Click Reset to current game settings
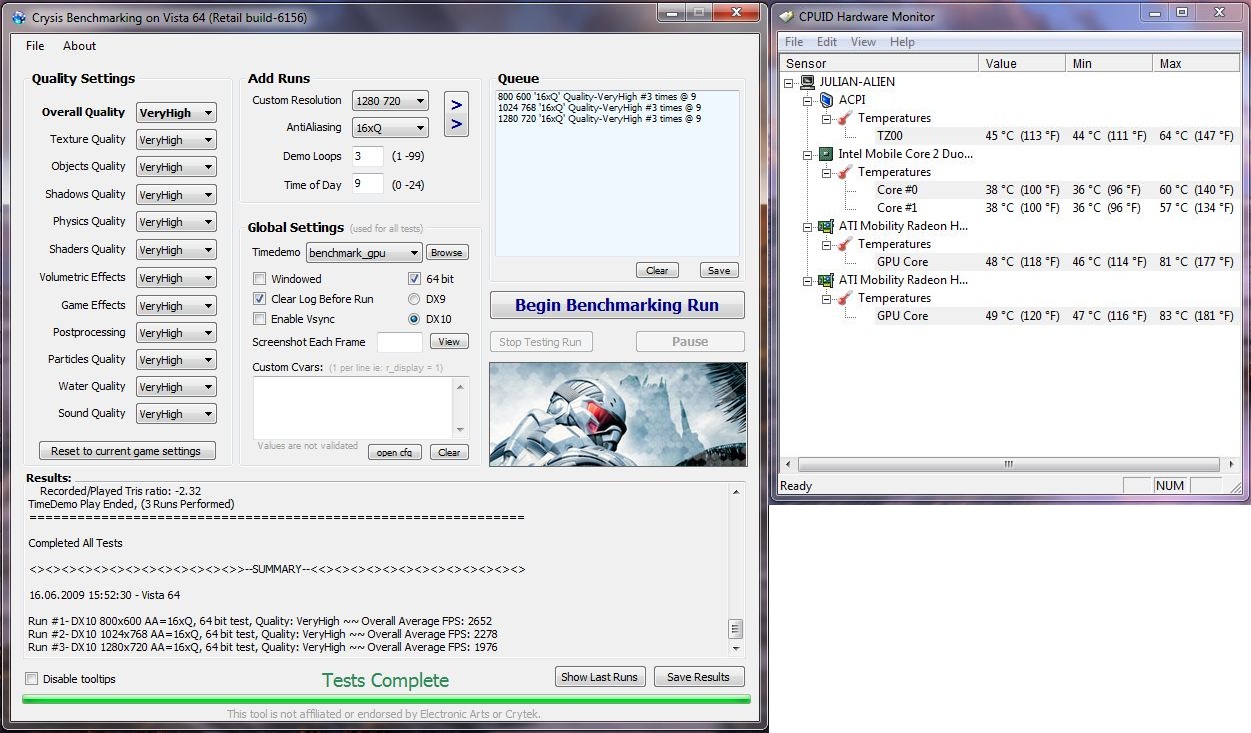1251x733 pixels. pos(126,451)
